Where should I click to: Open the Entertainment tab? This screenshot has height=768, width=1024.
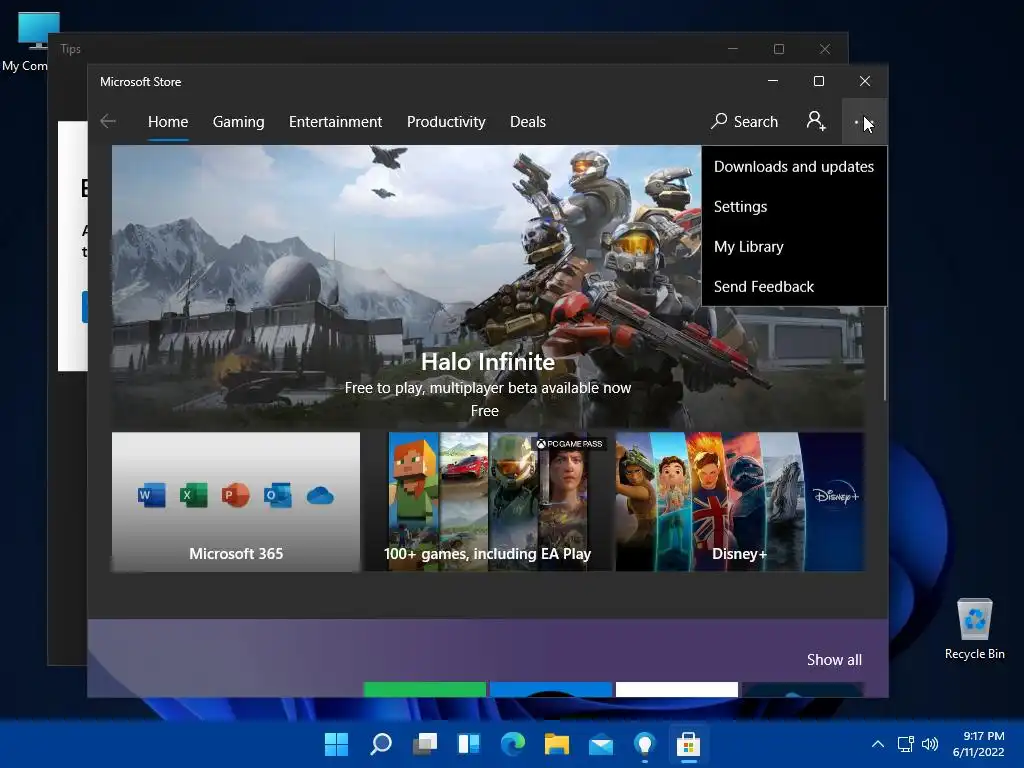pyautogui.click(x=335, y=121)
